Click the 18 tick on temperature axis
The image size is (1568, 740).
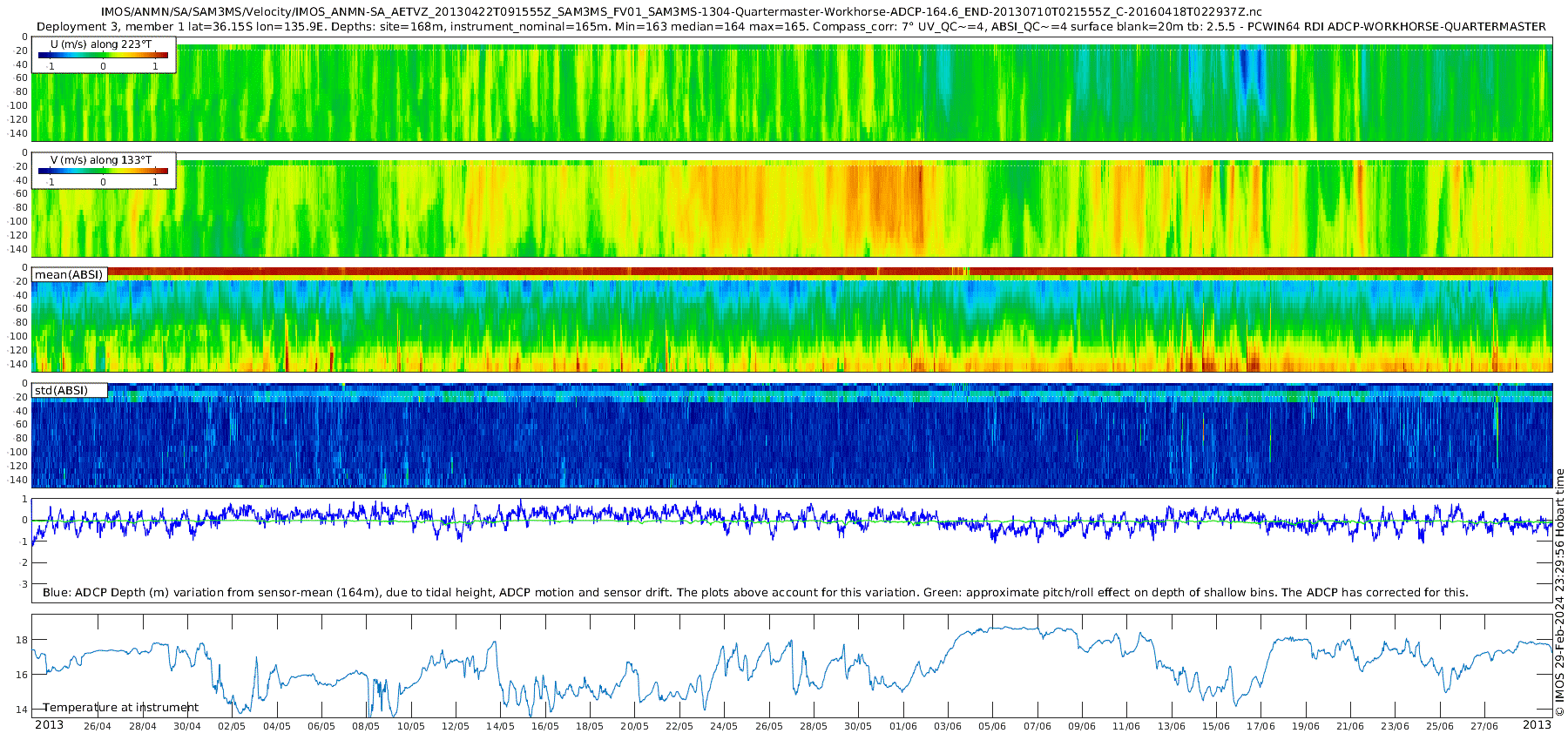click(x=23, y=640)
